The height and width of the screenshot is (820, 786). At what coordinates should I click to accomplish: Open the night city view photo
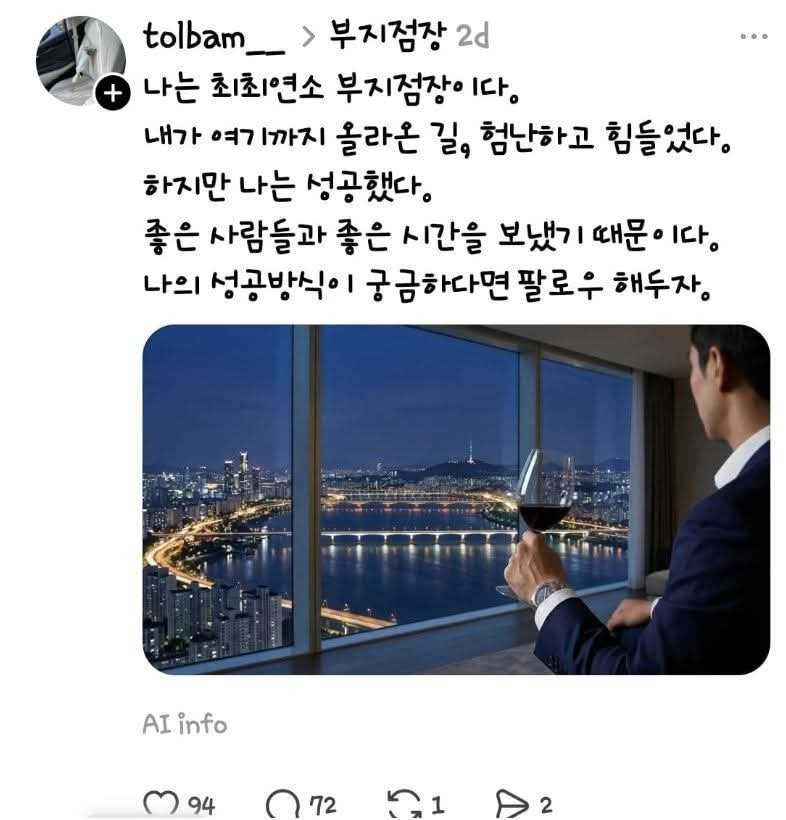(x=456, y=499)
